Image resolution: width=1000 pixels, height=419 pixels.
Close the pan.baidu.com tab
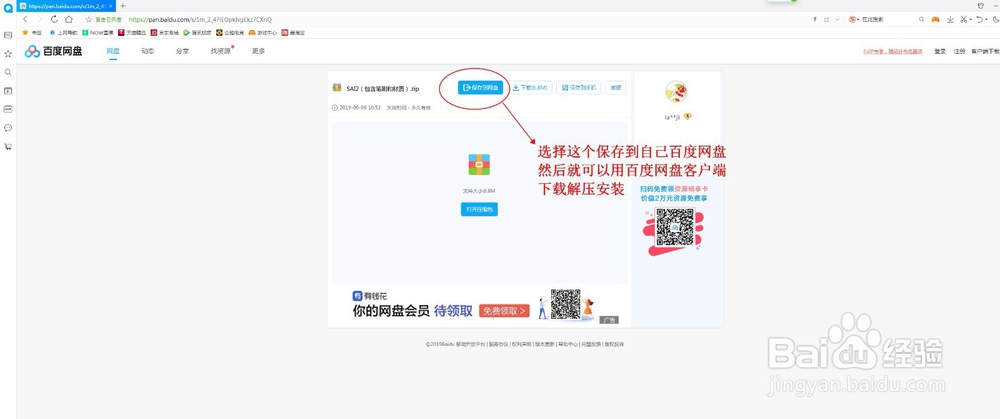click(x=112, y=6)
